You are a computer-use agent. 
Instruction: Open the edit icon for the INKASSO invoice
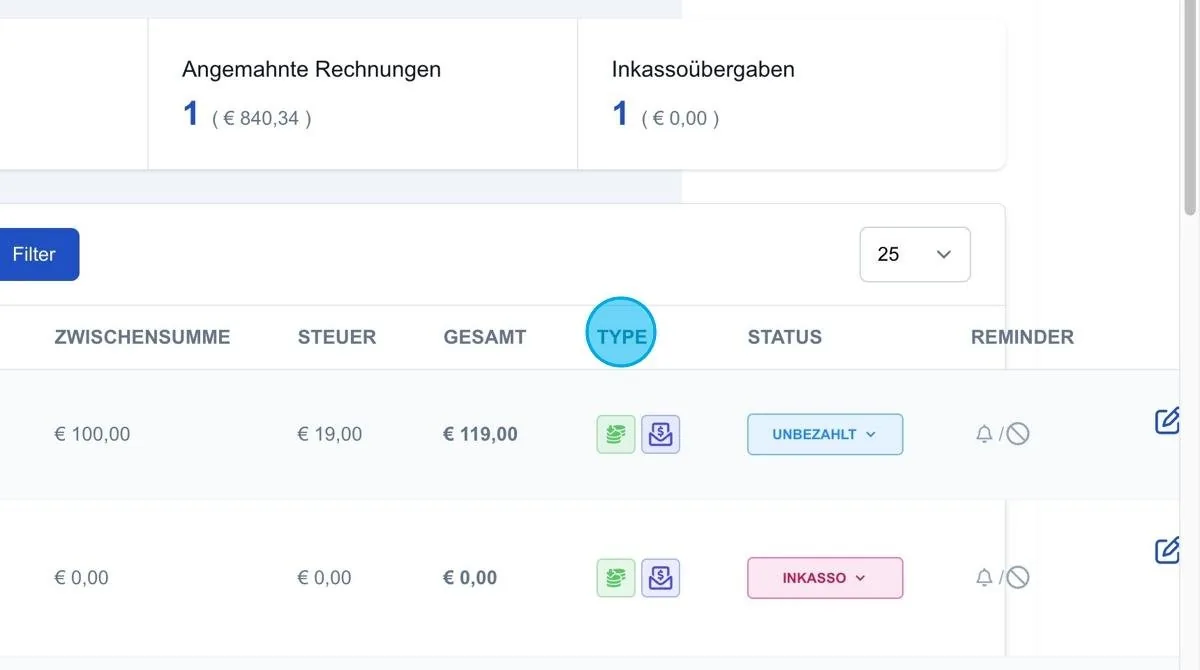pos(1167,550)
